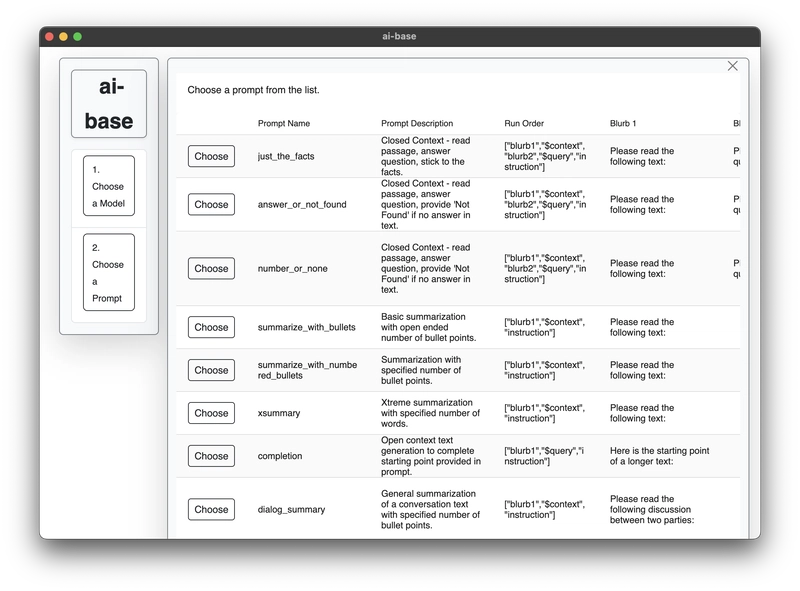Close the prompt list dialog with X
The height and width of the screenshot is (591, 800).
(732, 66)
